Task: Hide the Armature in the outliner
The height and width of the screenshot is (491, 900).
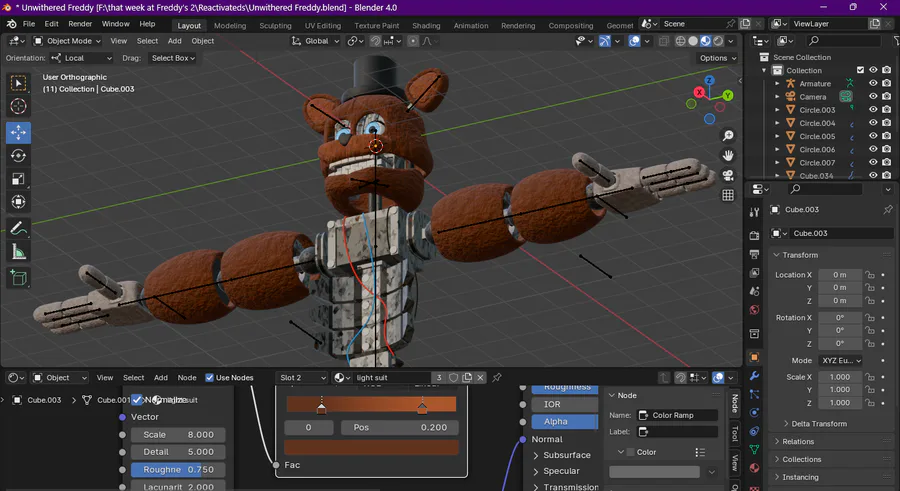Action: pos(873,83)
